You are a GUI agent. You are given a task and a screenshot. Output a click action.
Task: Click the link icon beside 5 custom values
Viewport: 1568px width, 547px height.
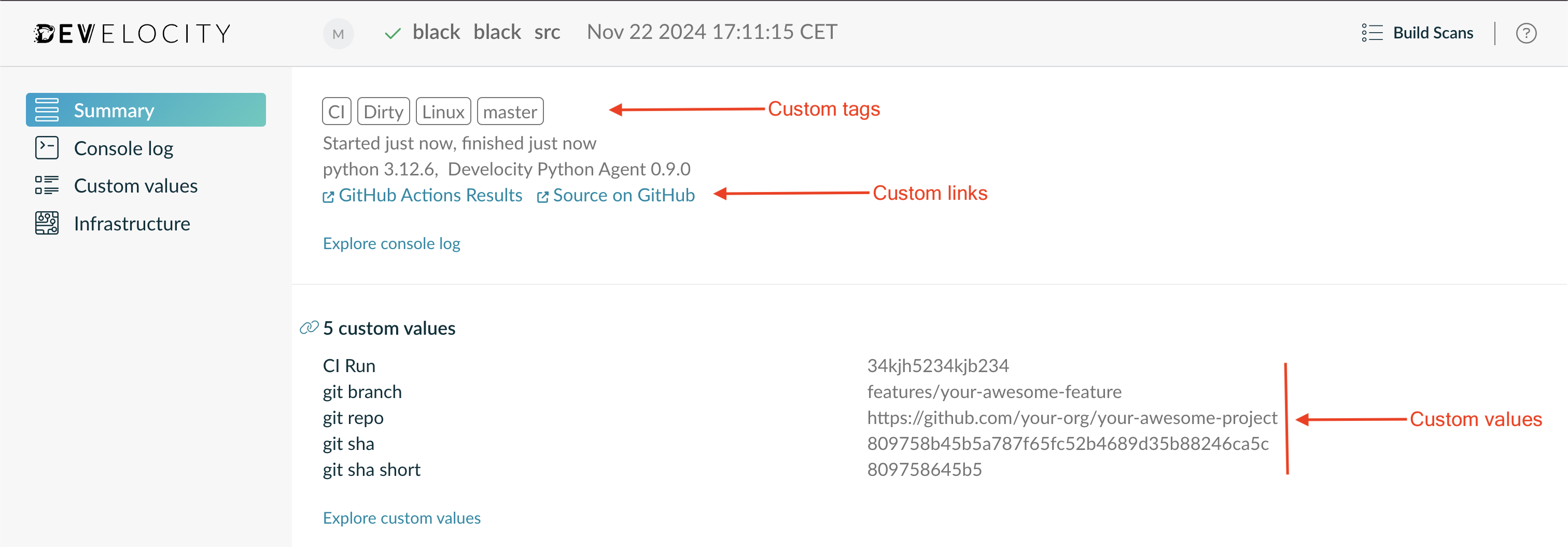[x=310, y=327]
